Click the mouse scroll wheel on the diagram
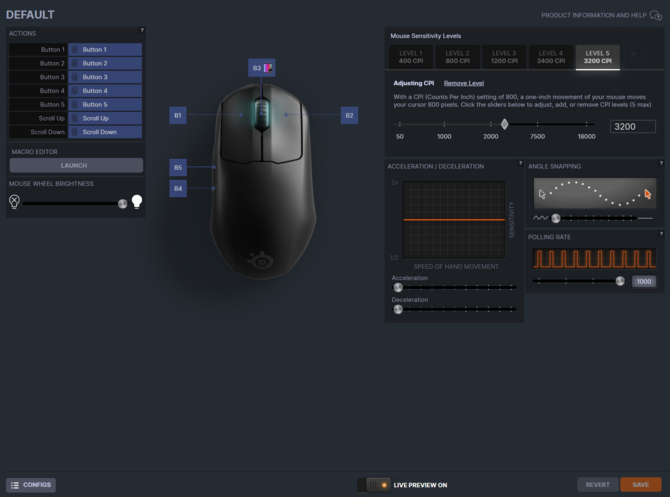The width and height of the screenshot is (670, 497). [x=262, y=114]
